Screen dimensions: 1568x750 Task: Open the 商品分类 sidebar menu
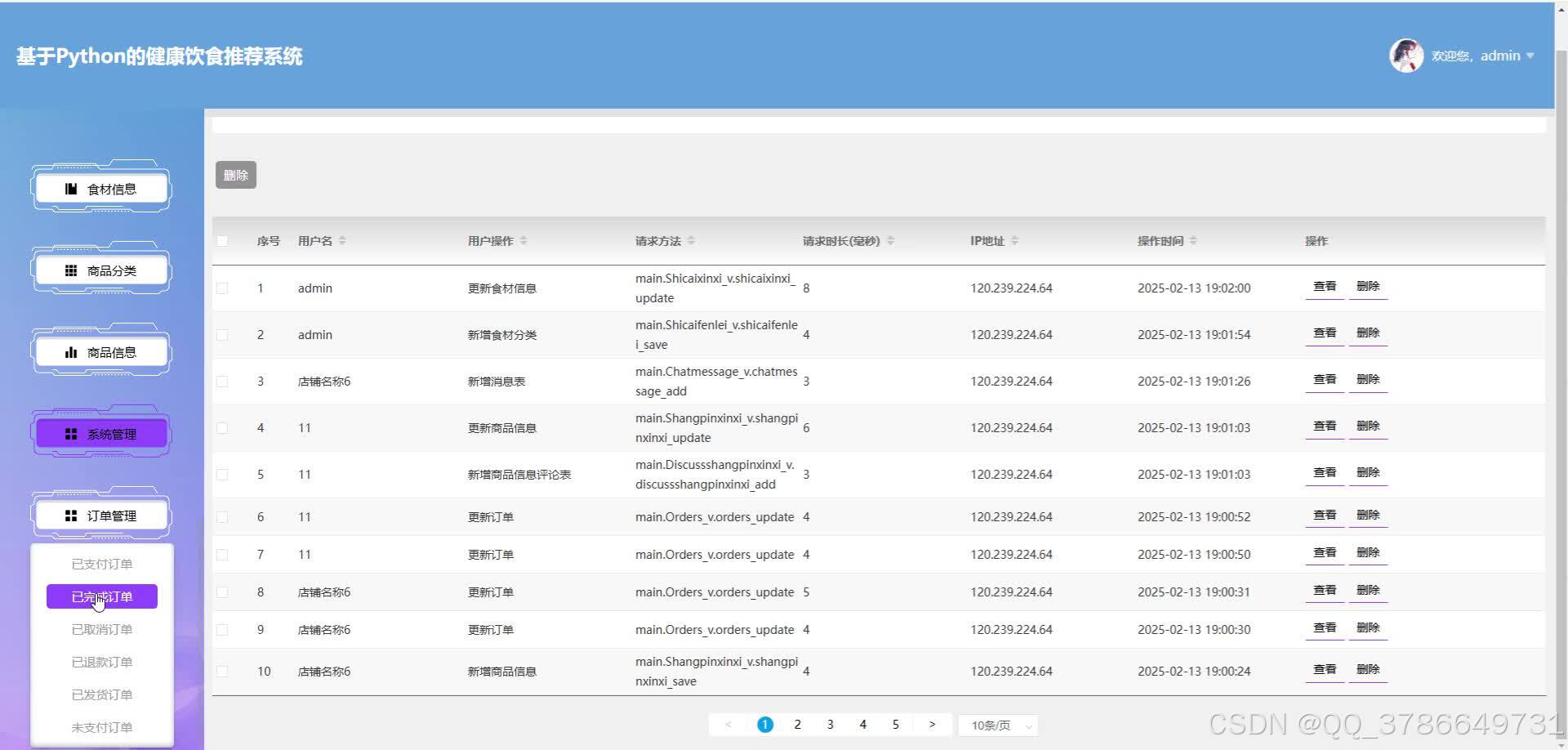[x=101, y=270]
